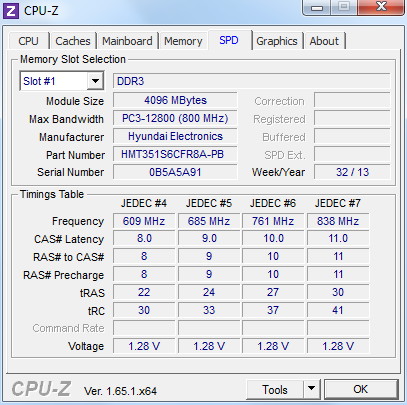Click the empty Correction field

352,100
